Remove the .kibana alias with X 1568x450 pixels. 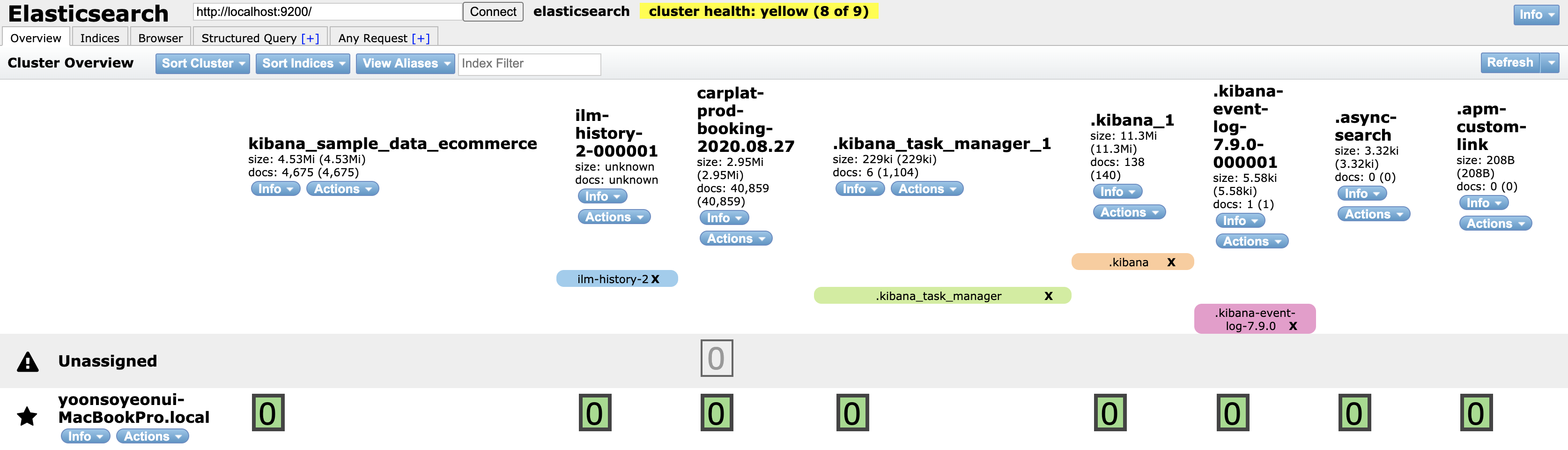(1171, 262)
